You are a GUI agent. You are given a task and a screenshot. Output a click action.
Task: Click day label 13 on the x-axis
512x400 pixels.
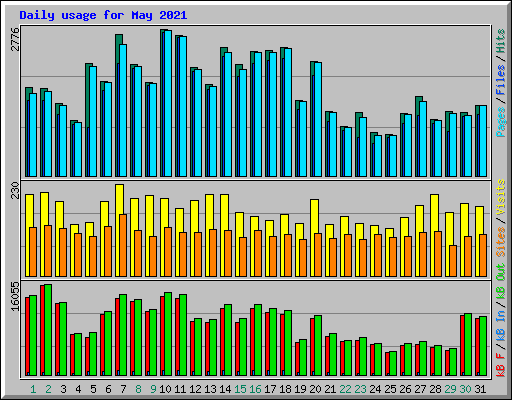tap(210, 389)
